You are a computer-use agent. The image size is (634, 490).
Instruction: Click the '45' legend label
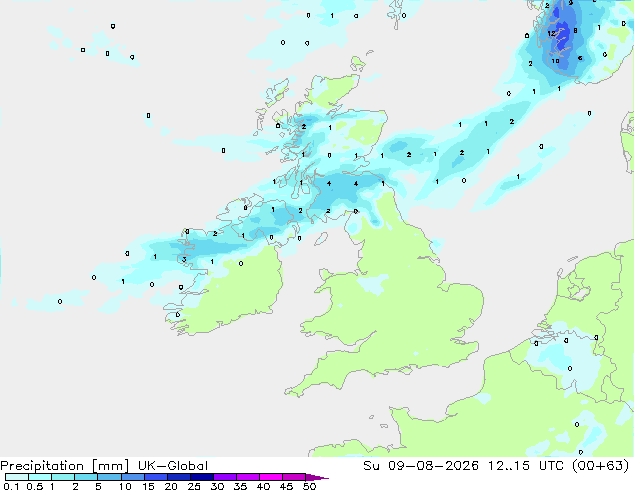click(286, 486)
